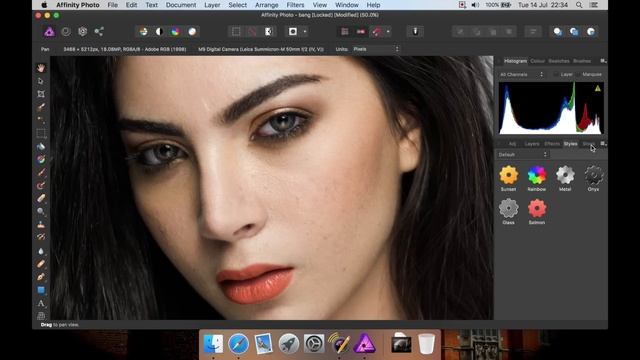Select the Gradient tool
Viewport: 640px width, 360px height.
[41, 159]
